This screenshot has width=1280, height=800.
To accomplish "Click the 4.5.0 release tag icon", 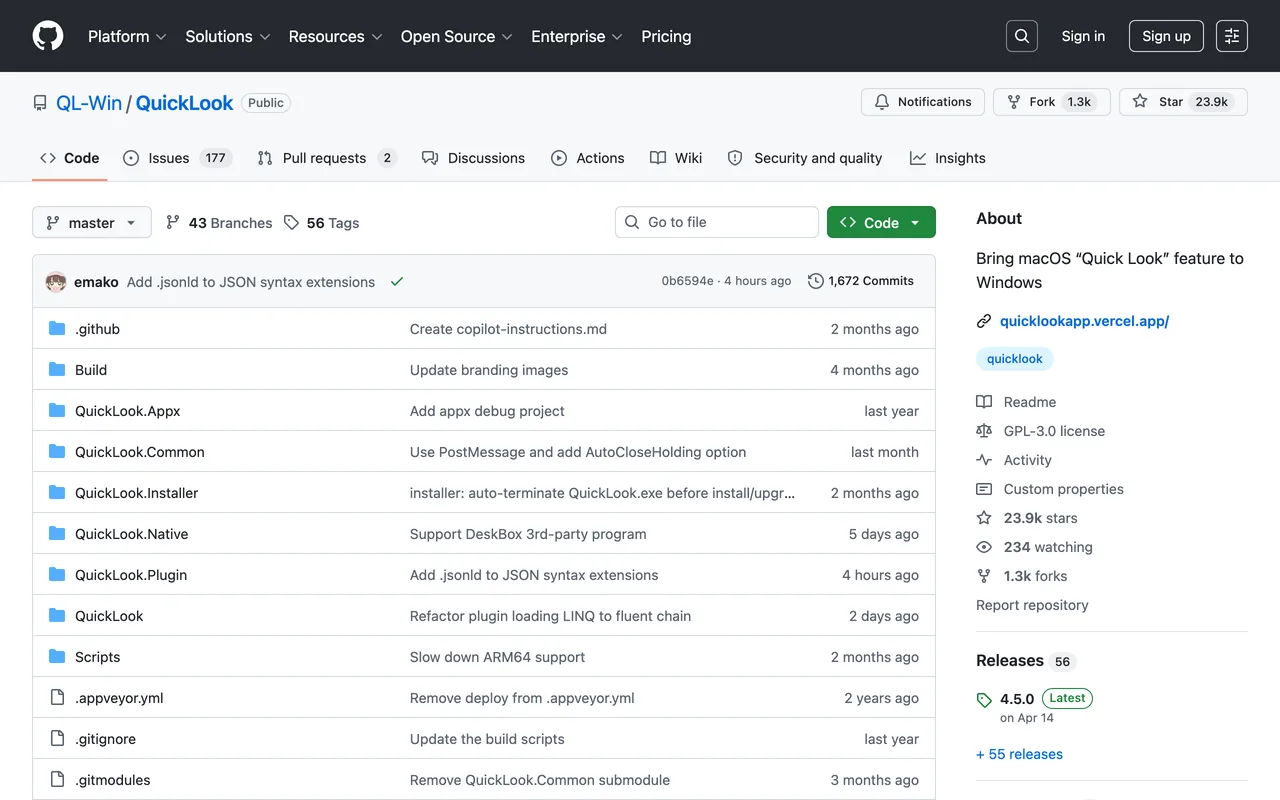I will click(984, 700).
